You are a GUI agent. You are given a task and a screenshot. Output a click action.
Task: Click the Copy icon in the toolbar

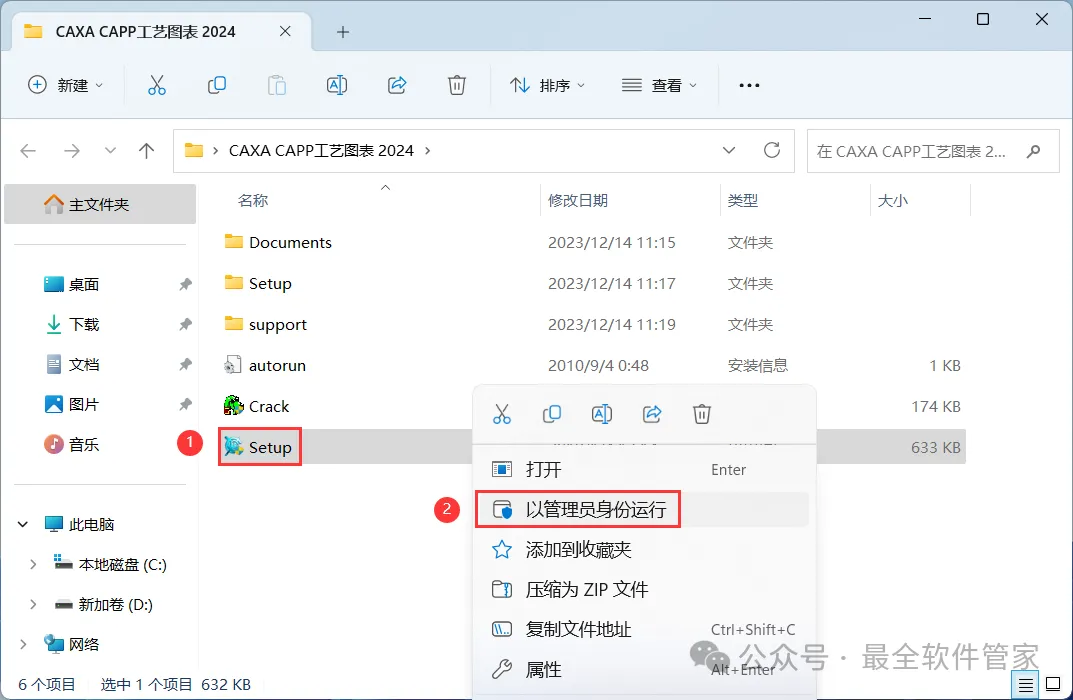217,85
